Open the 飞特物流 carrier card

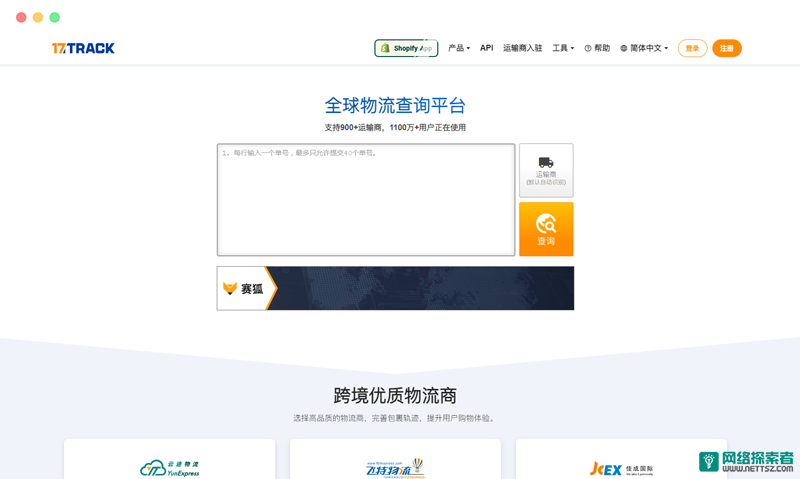click(x=395, y=459)
